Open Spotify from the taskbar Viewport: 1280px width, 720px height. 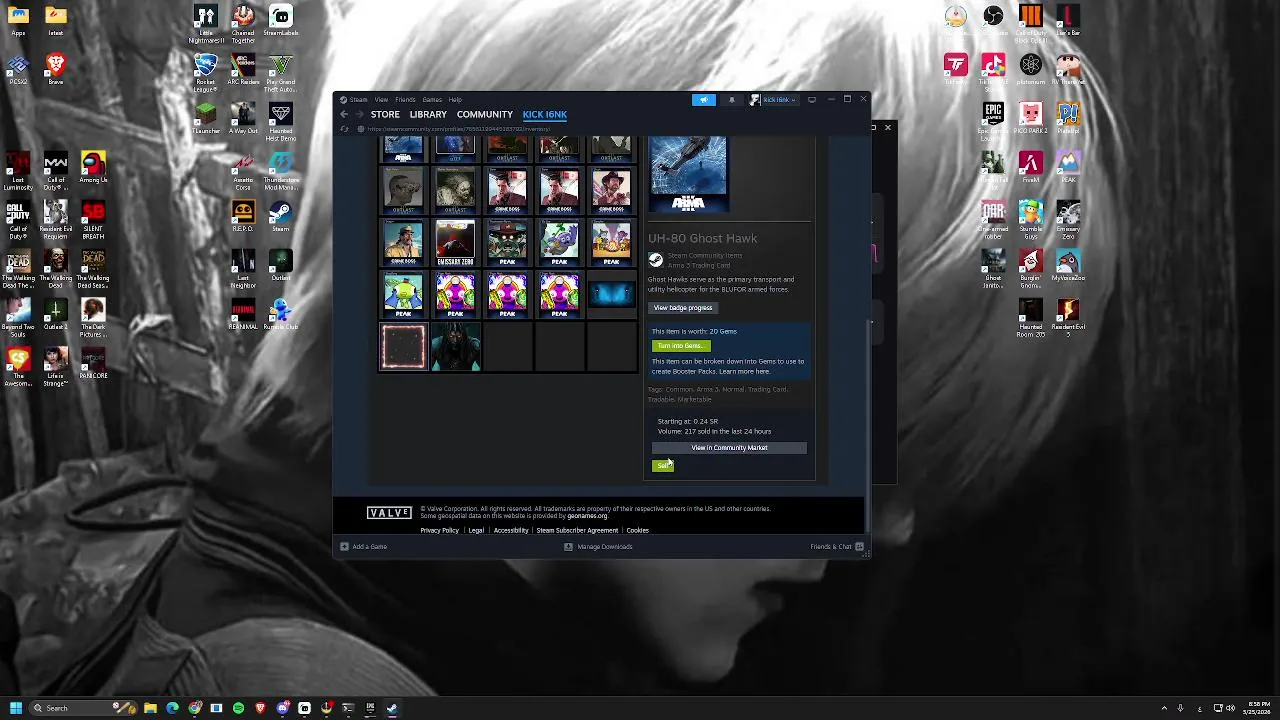point(238,708)
